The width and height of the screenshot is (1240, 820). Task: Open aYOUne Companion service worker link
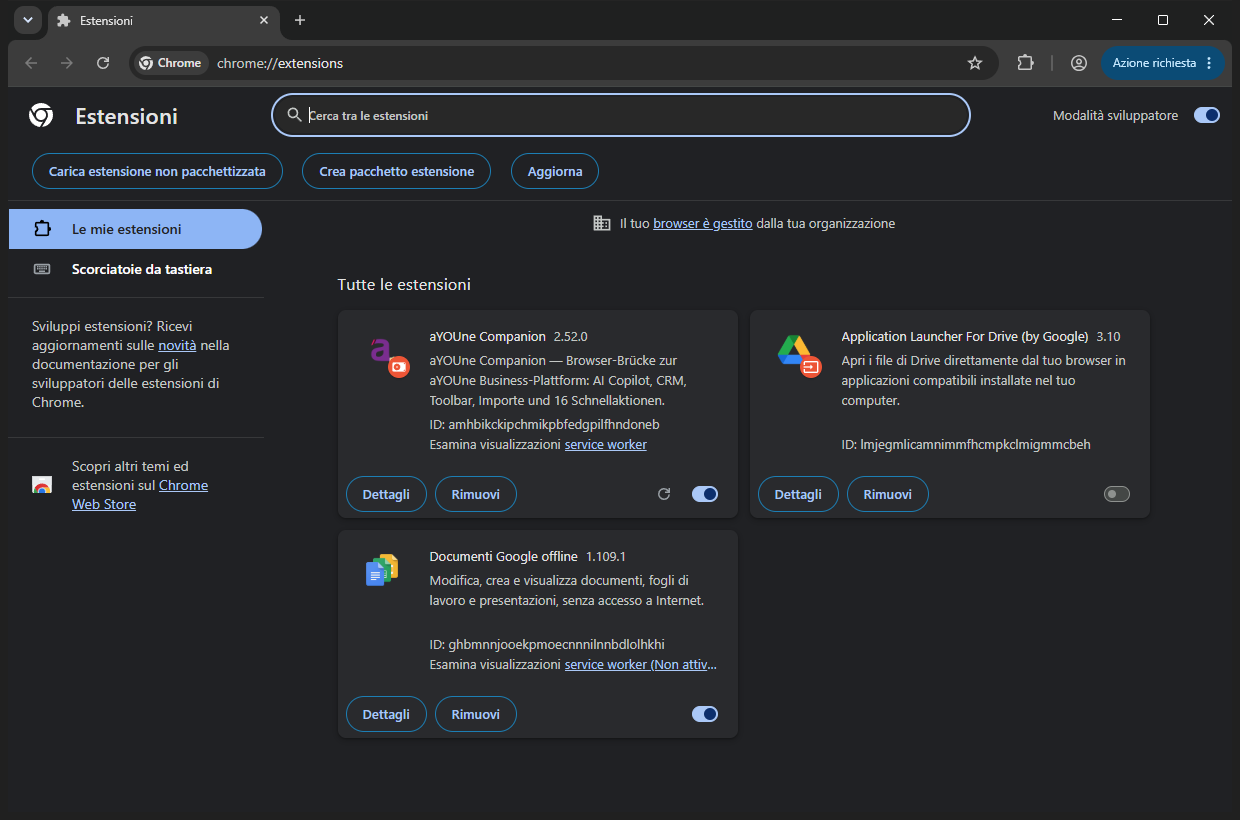(x=606, y=444)
